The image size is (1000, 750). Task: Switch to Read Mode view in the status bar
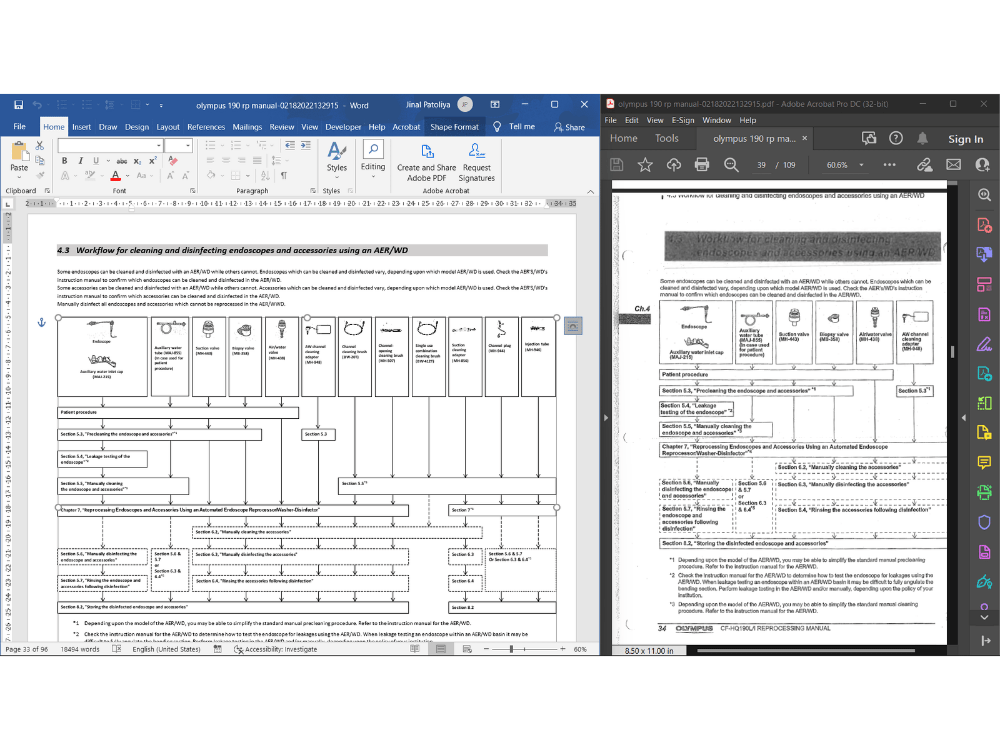pos(415,649)
